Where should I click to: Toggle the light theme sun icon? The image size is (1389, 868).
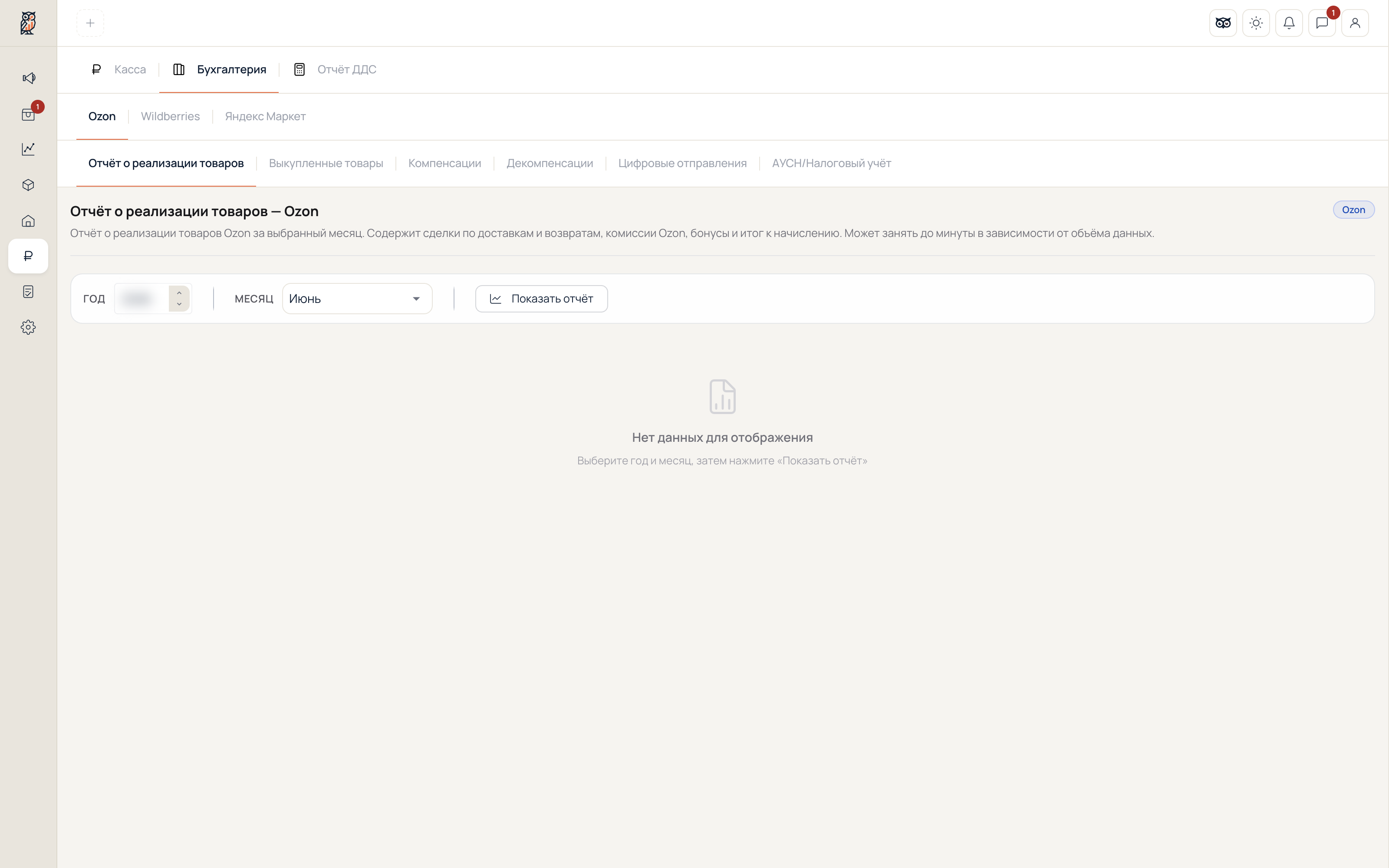tap(1256, 23)
